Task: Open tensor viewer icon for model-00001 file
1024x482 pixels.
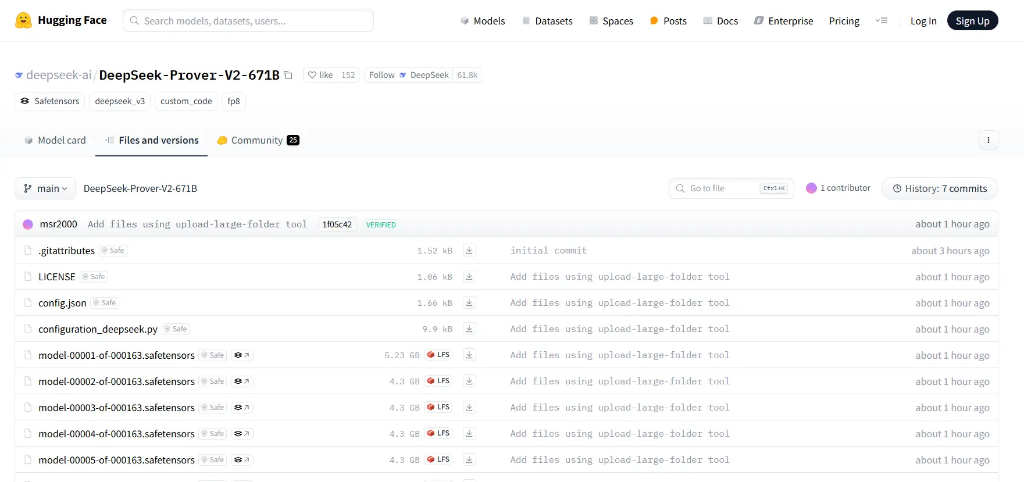Action: [243, 355]
